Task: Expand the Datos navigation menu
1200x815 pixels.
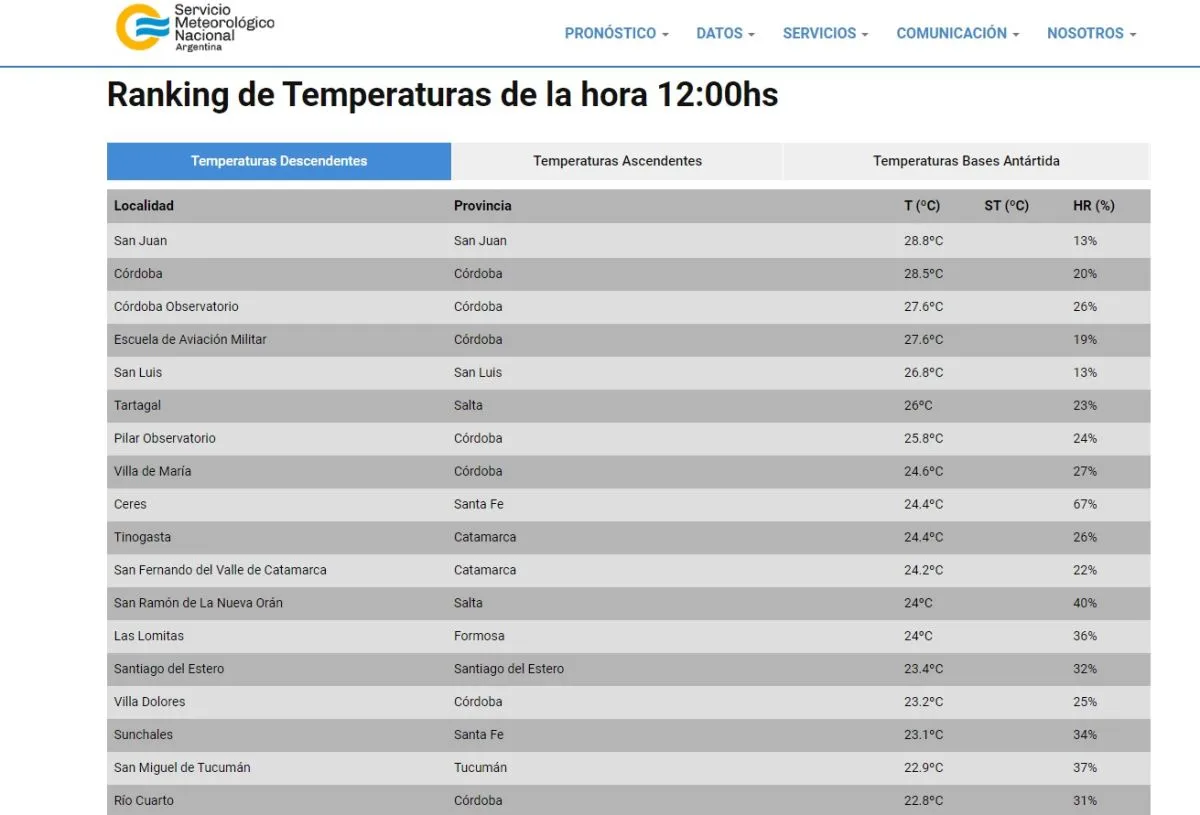Action: coord(725,33)
